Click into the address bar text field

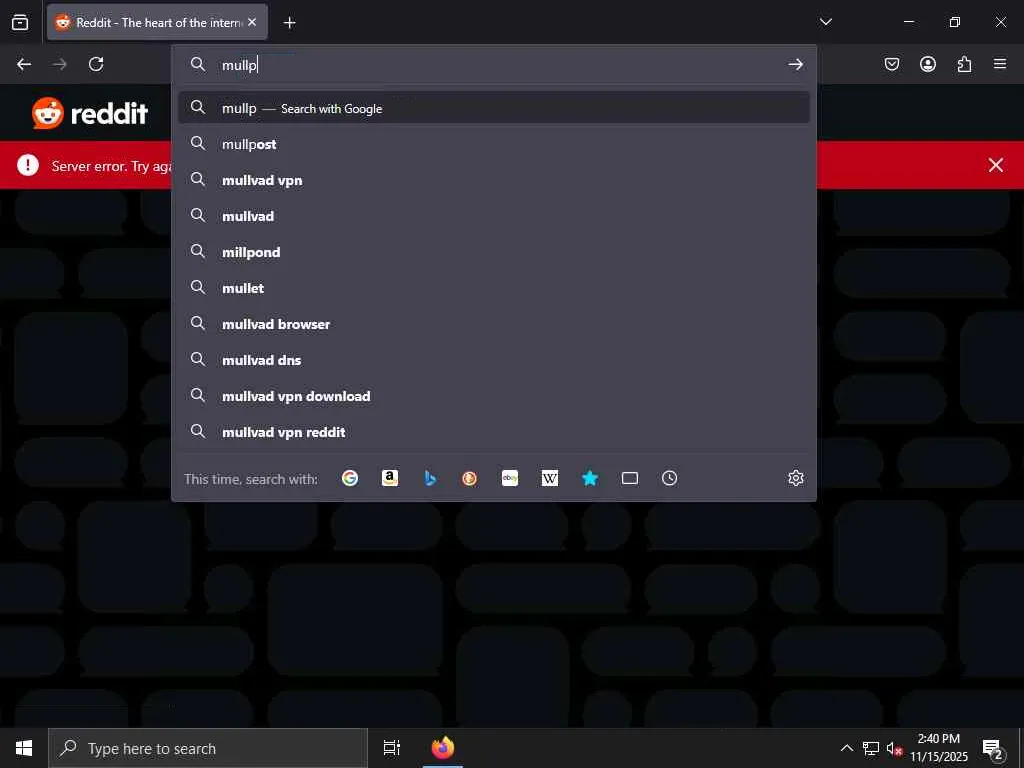496,64
